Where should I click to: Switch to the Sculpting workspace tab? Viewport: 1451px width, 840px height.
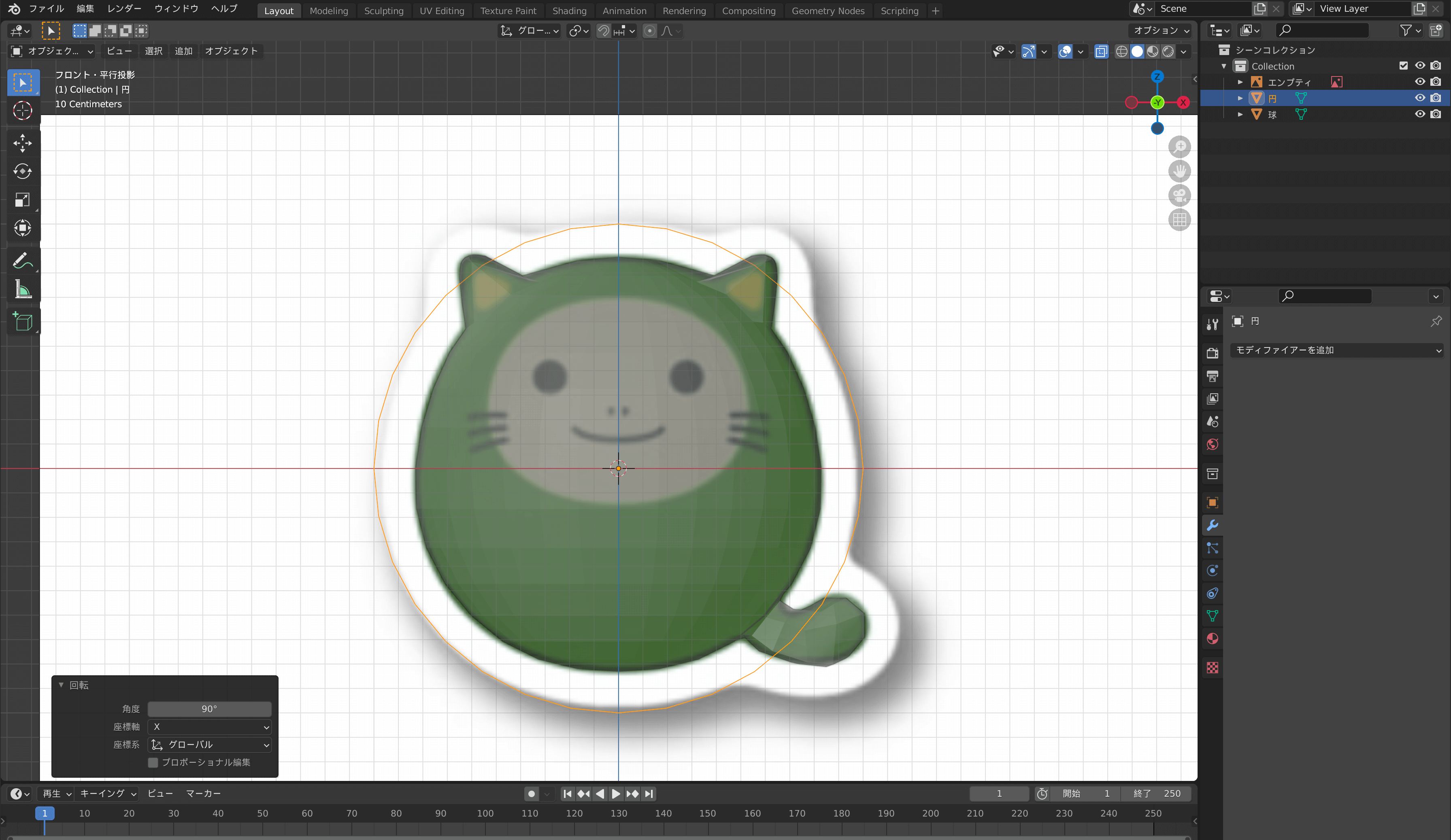[383, 11]
